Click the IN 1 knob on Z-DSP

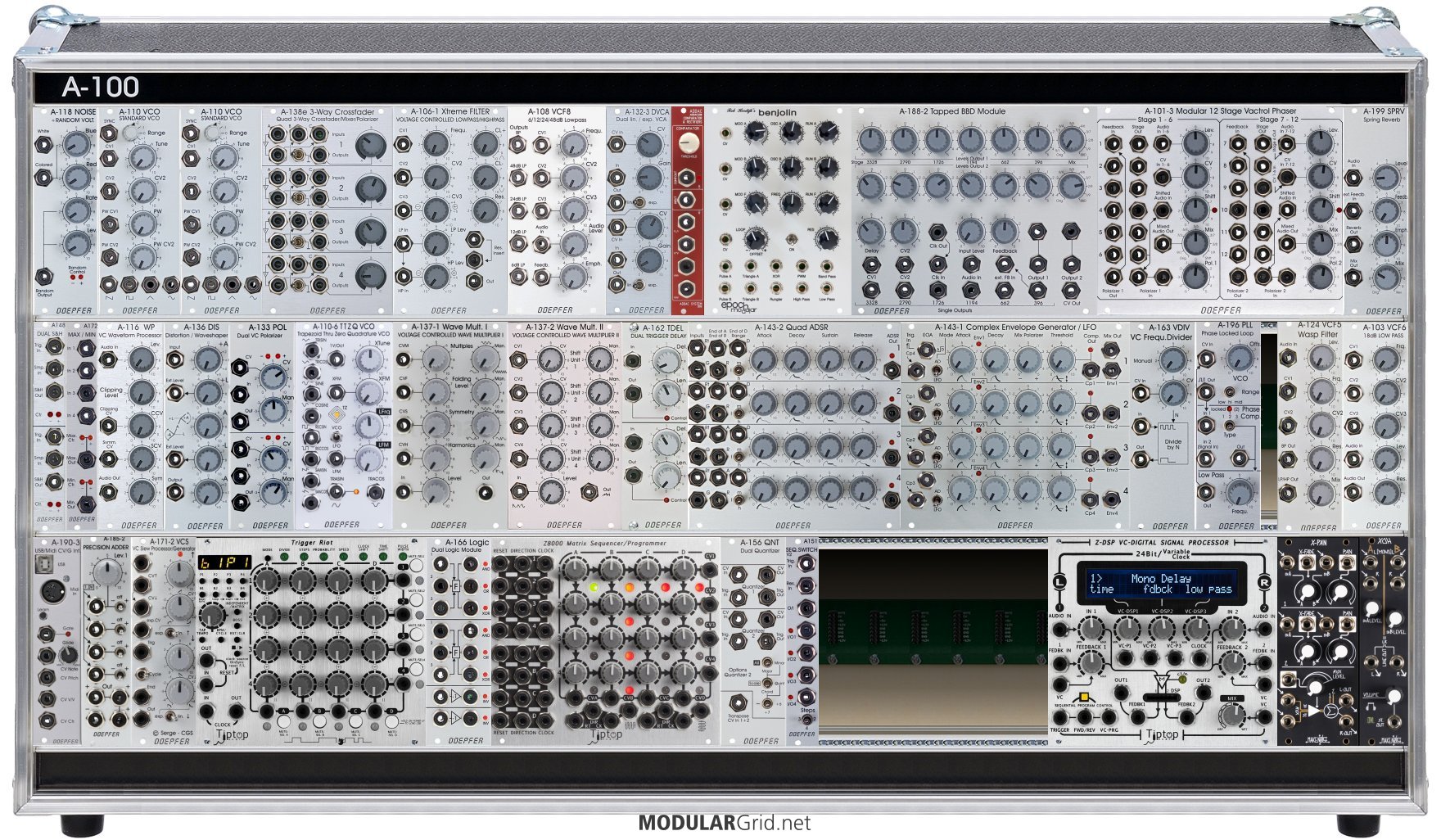pyautogui.click(x=1091, y=628)
